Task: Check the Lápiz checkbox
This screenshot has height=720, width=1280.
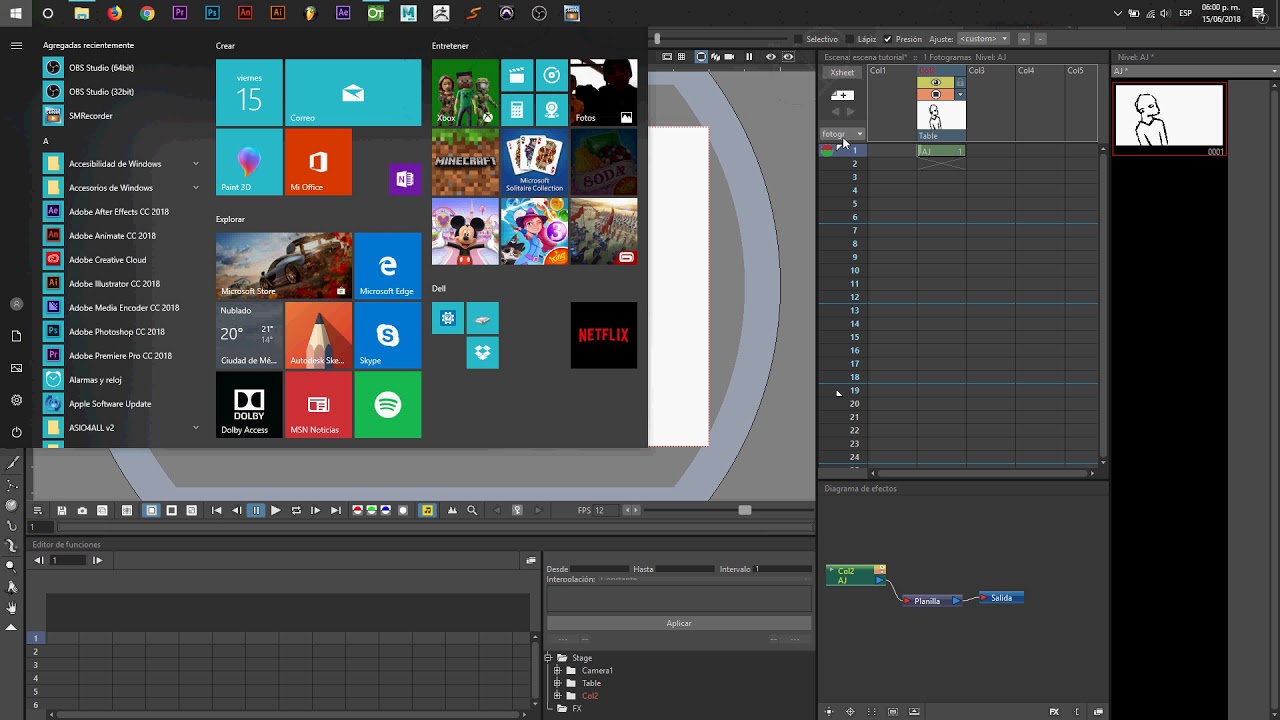Action: click(x=850, y=39)
